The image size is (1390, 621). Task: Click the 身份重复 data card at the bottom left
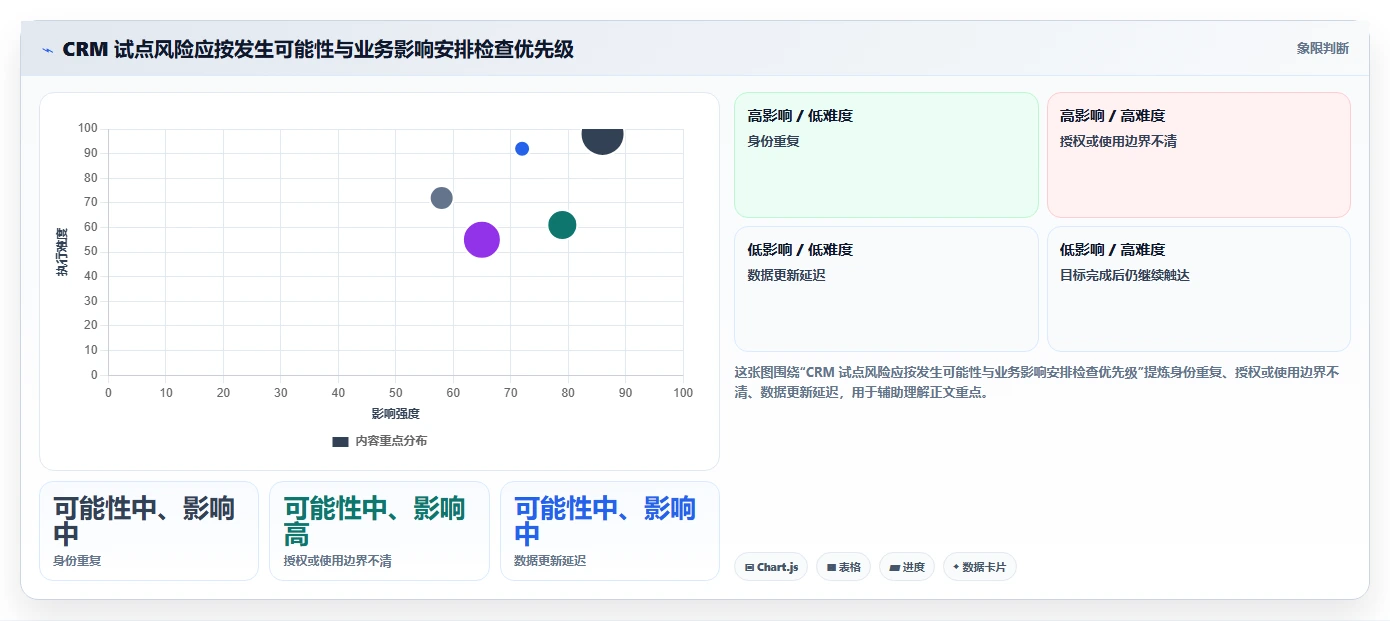149,531
